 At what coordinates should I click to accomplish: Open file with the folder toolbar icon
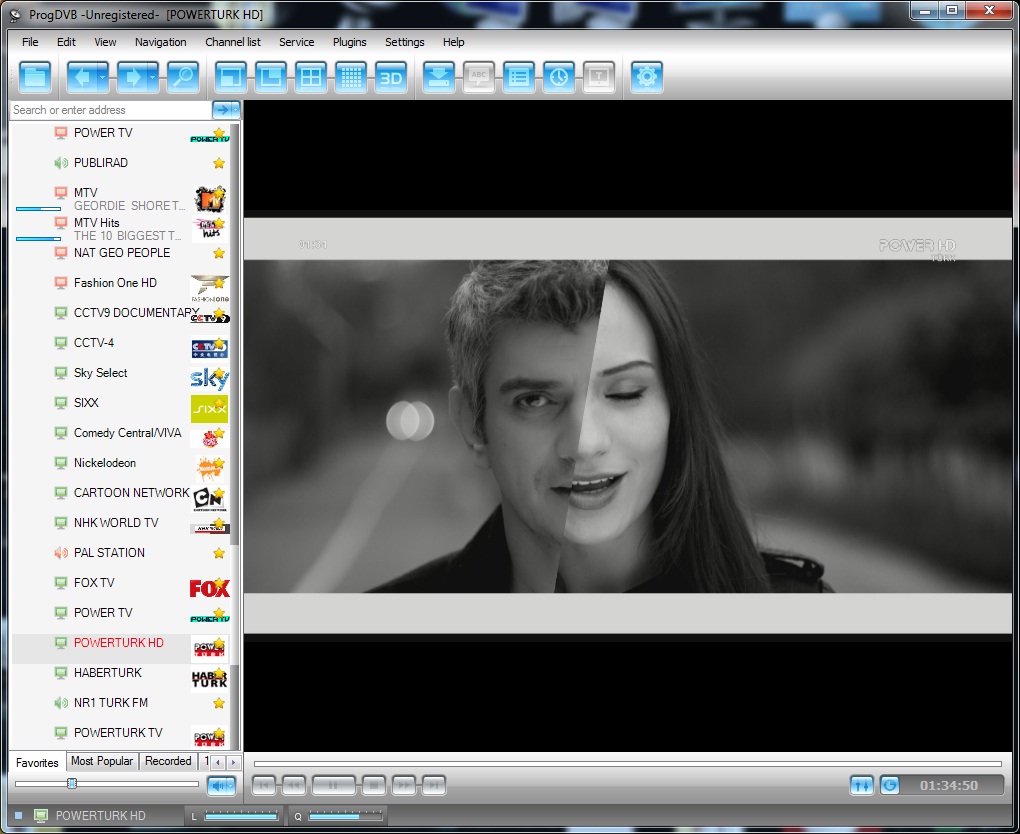coord(35,77)
